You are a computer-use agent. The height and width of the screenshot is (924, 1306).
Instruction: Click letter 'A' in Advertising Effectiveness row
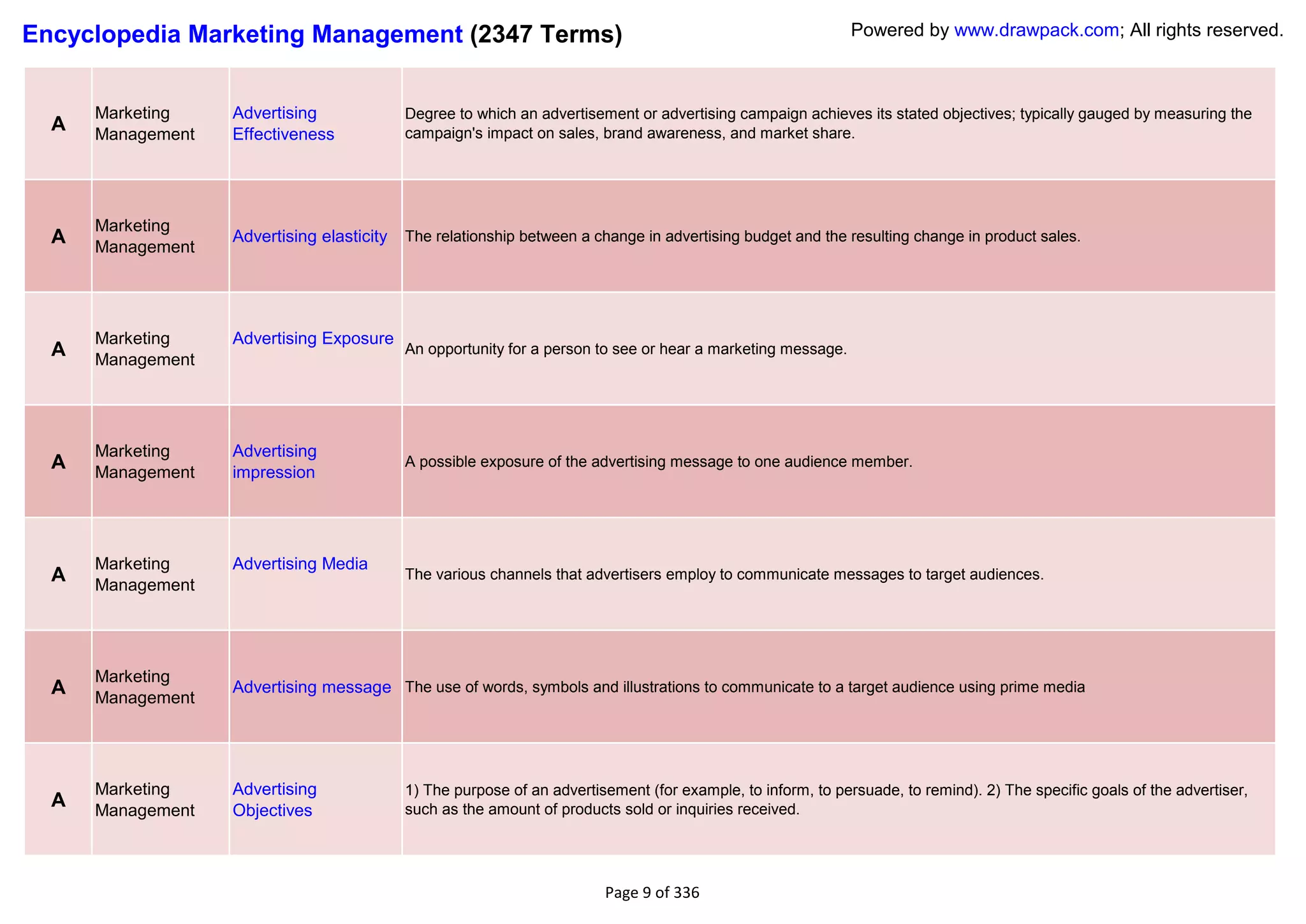tap(58, 124)
